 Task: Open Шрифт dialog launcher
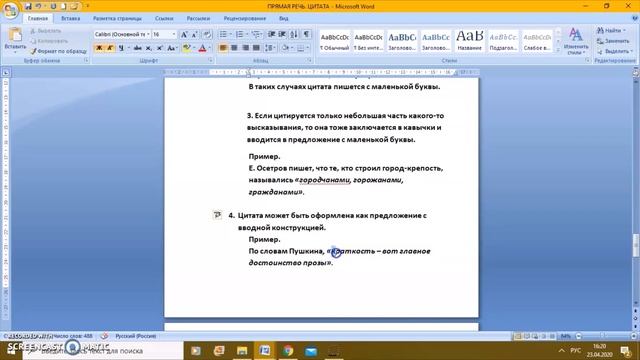[x=211, y=60]
